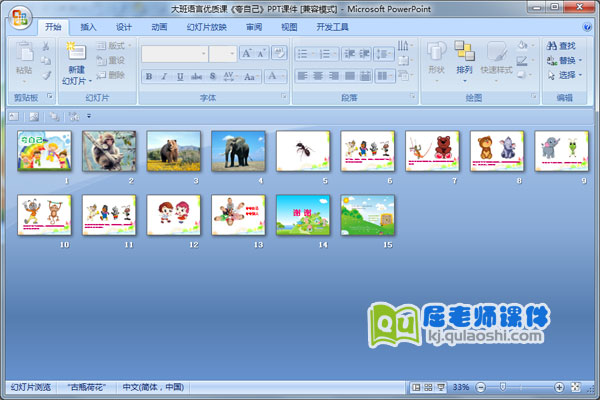Open the Slide Show ribbon tab
The width and height of the screenshot is (600, 400).
click(206, 27)
